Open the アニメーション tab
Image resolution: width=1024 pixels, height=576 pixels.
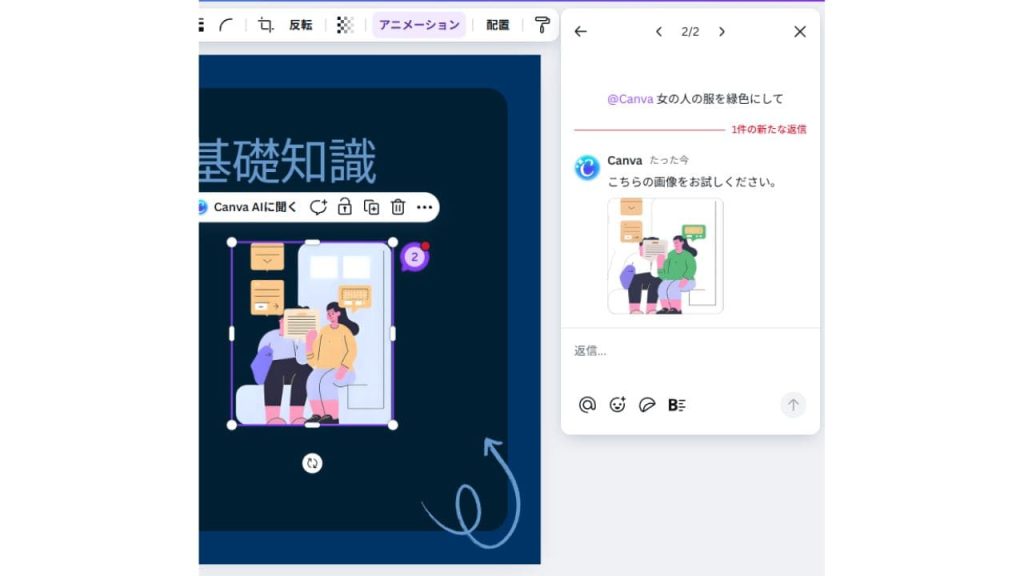(x=419, y=25)
